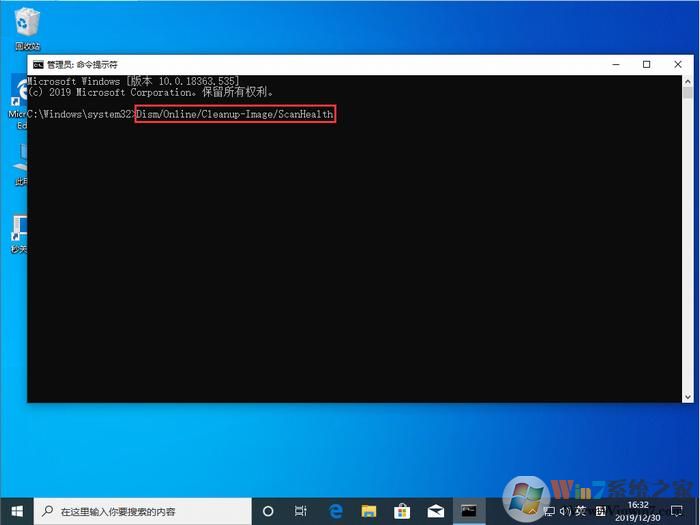Open Microsoft Store from the taskbar
The width and height of the screenshot is (700, 525).
tap(401, 510)
